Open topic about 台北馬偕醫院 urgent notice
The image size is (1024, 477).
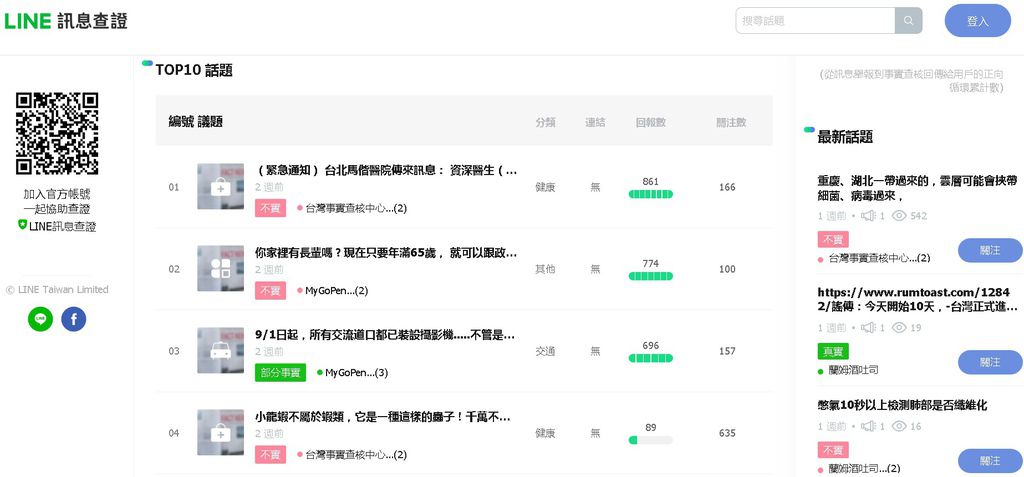pyautogui.click(x=386, y=170)
